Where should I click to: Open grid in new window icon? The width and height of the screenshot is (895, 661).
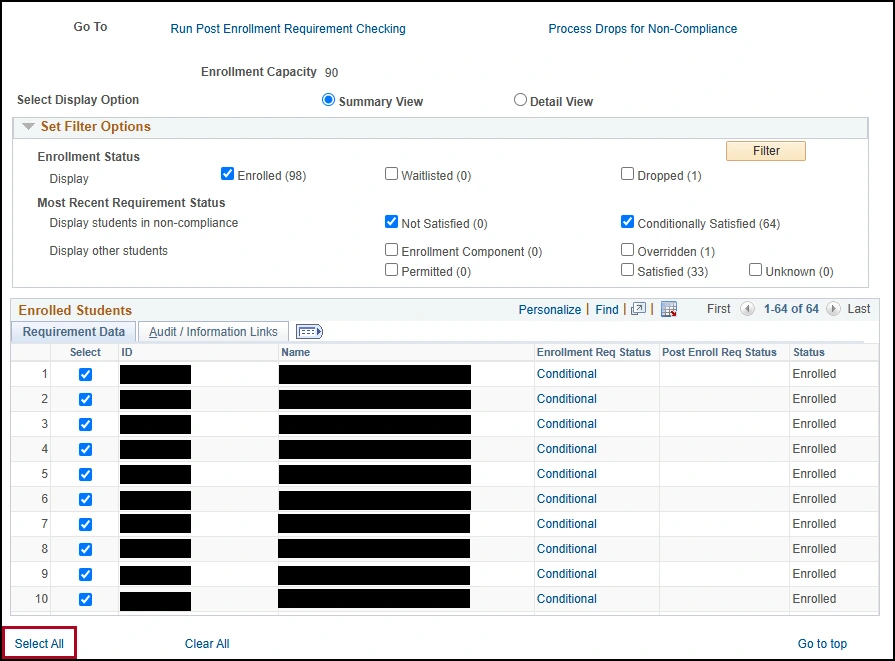[638, 309]
